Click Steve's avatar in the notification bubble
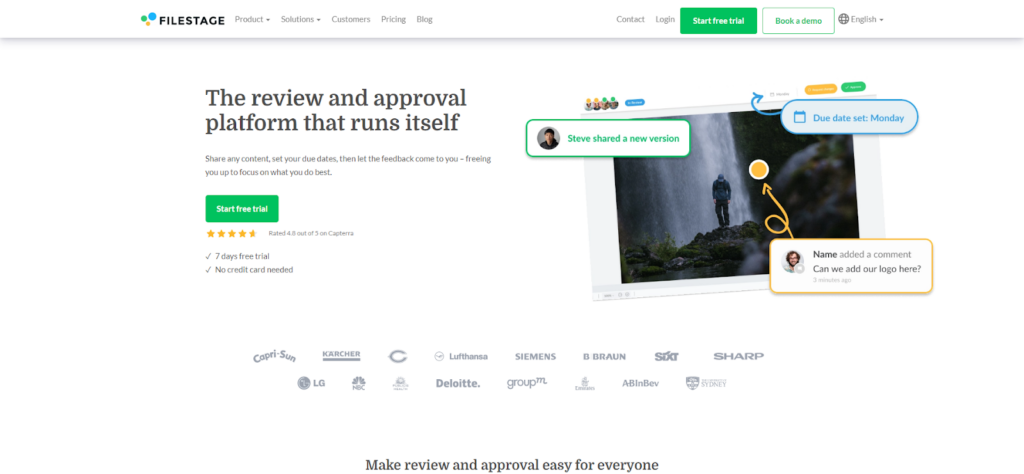The image size is (1024, 474). (x=548, y=138)
